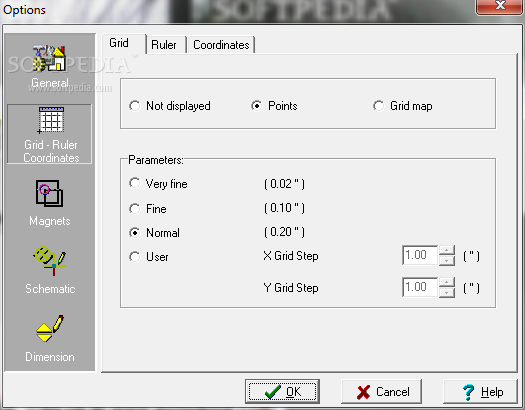The width and height of the screenshot is (525, 410).
Task: Choose the Fine grid parameter
Action: tap(148, 209)
